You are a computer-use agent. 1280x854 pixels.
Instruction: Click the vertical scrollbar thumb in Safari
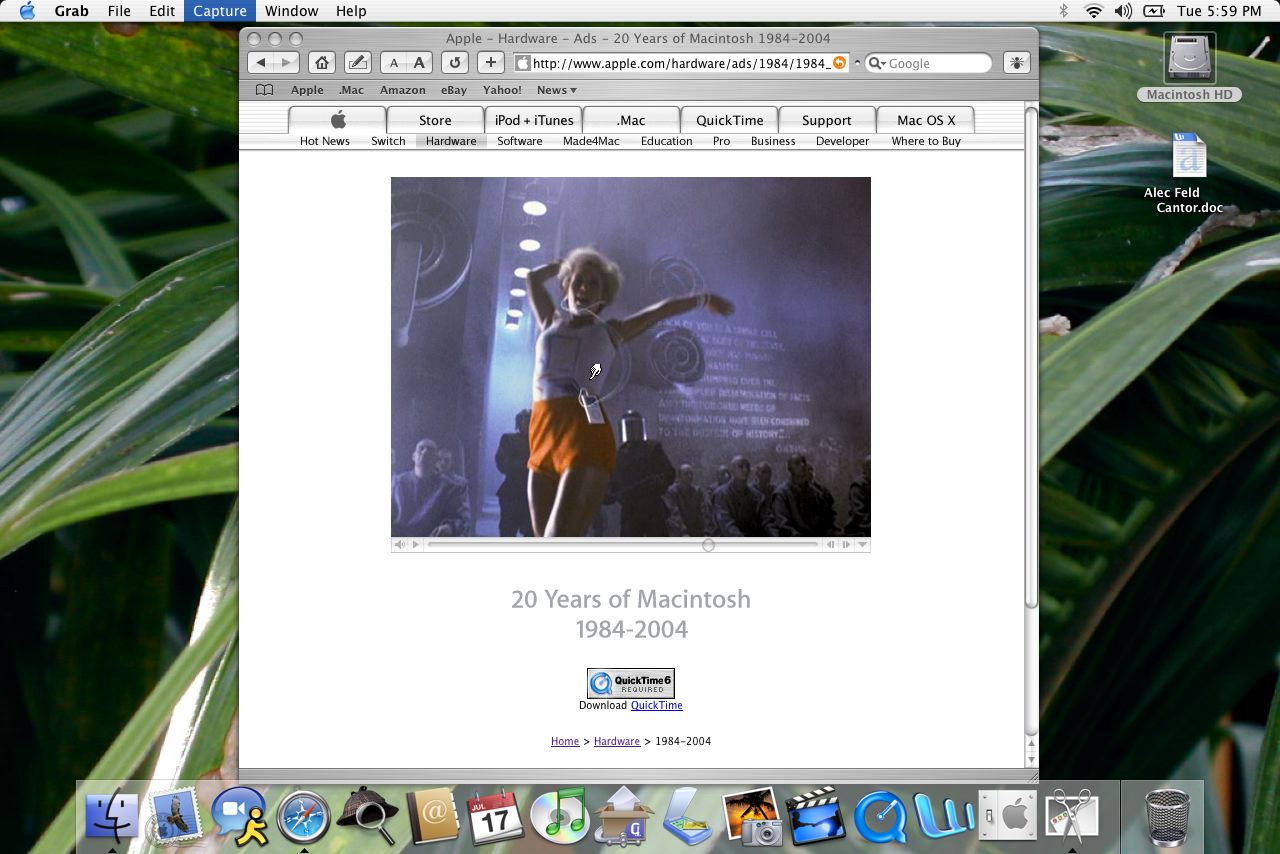coord(1031,355)
